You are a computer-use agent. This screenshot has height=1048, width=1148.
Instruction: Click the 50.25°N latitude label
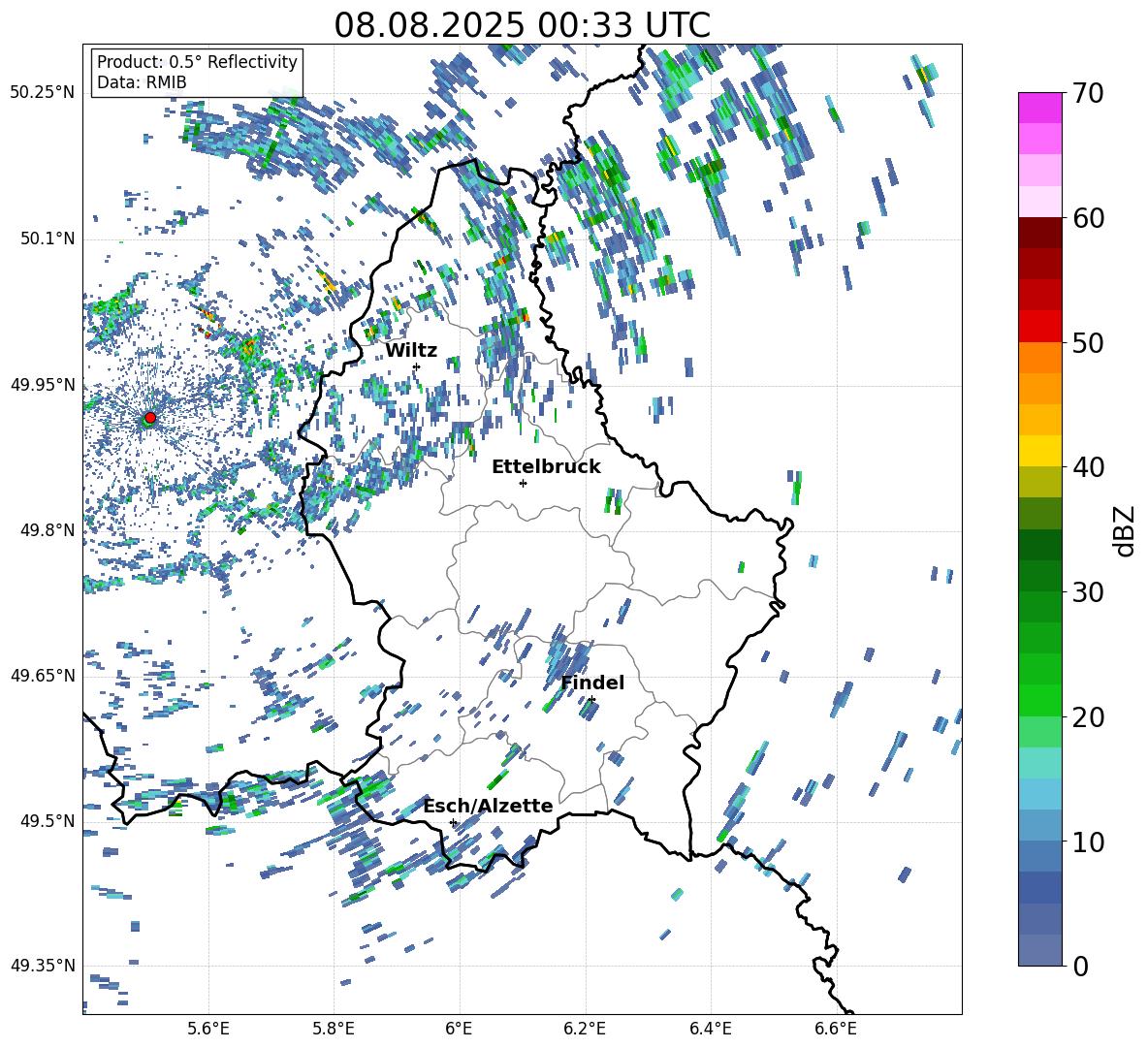tap(43, 93)
